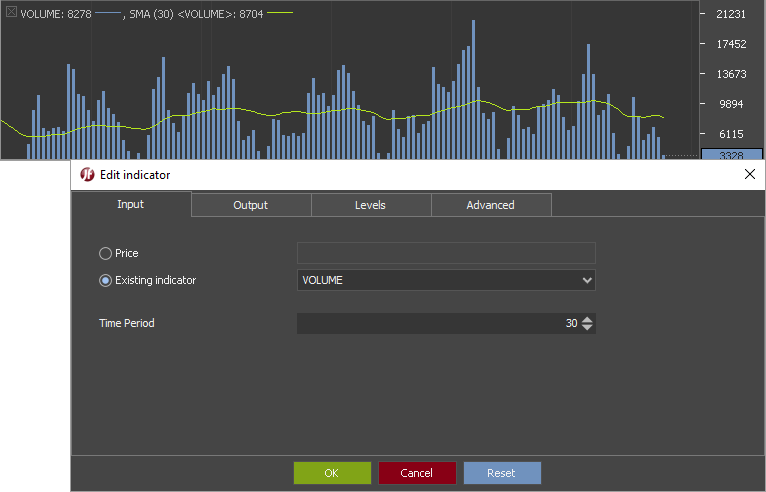Select the Price radio button
Screen dimensions: 766x492
[x=106, y=254]
